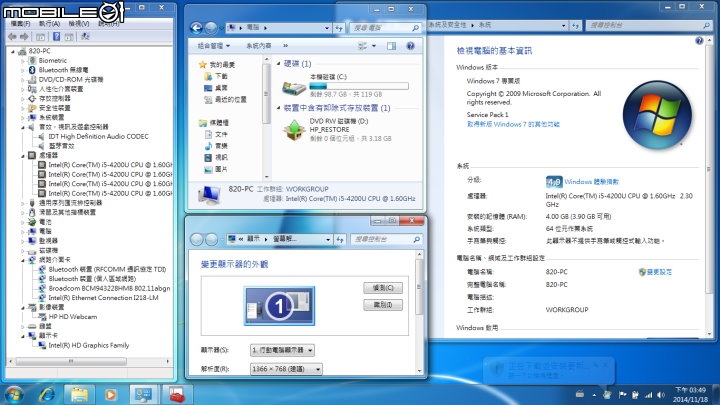
Task: Select Intel(R) HD Graphics Family adapter
Action: click(x=89, y=345)
